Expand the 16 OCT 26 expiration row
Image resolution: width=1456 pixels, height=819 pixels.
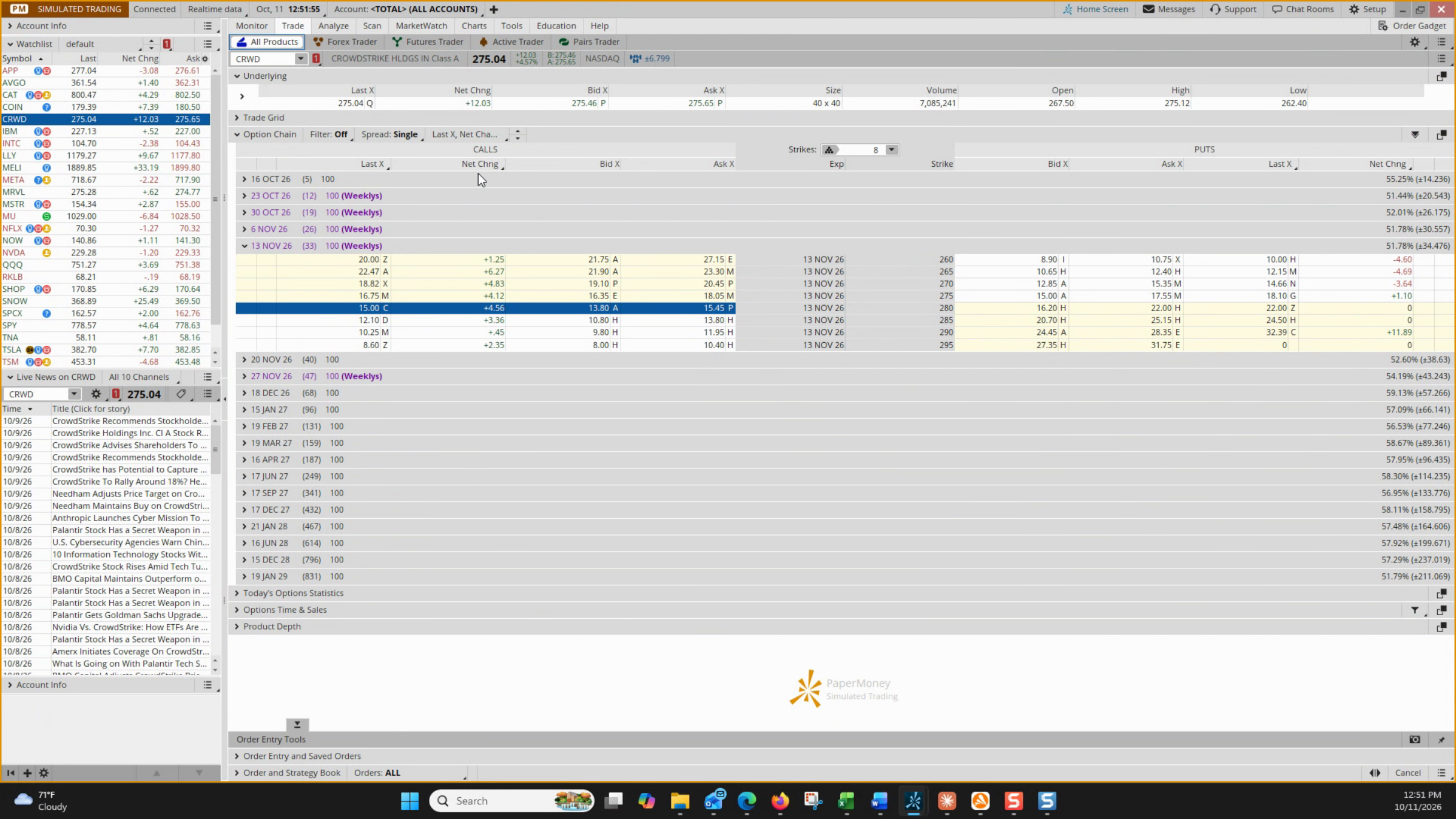(x=244, y=179)
